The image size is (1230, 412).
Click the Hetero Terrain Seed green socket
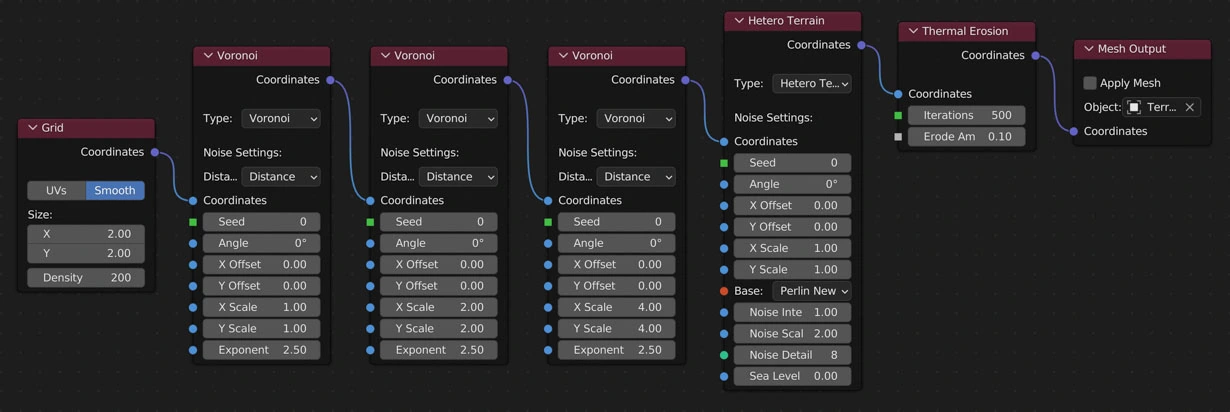click(x=724, y=163)
